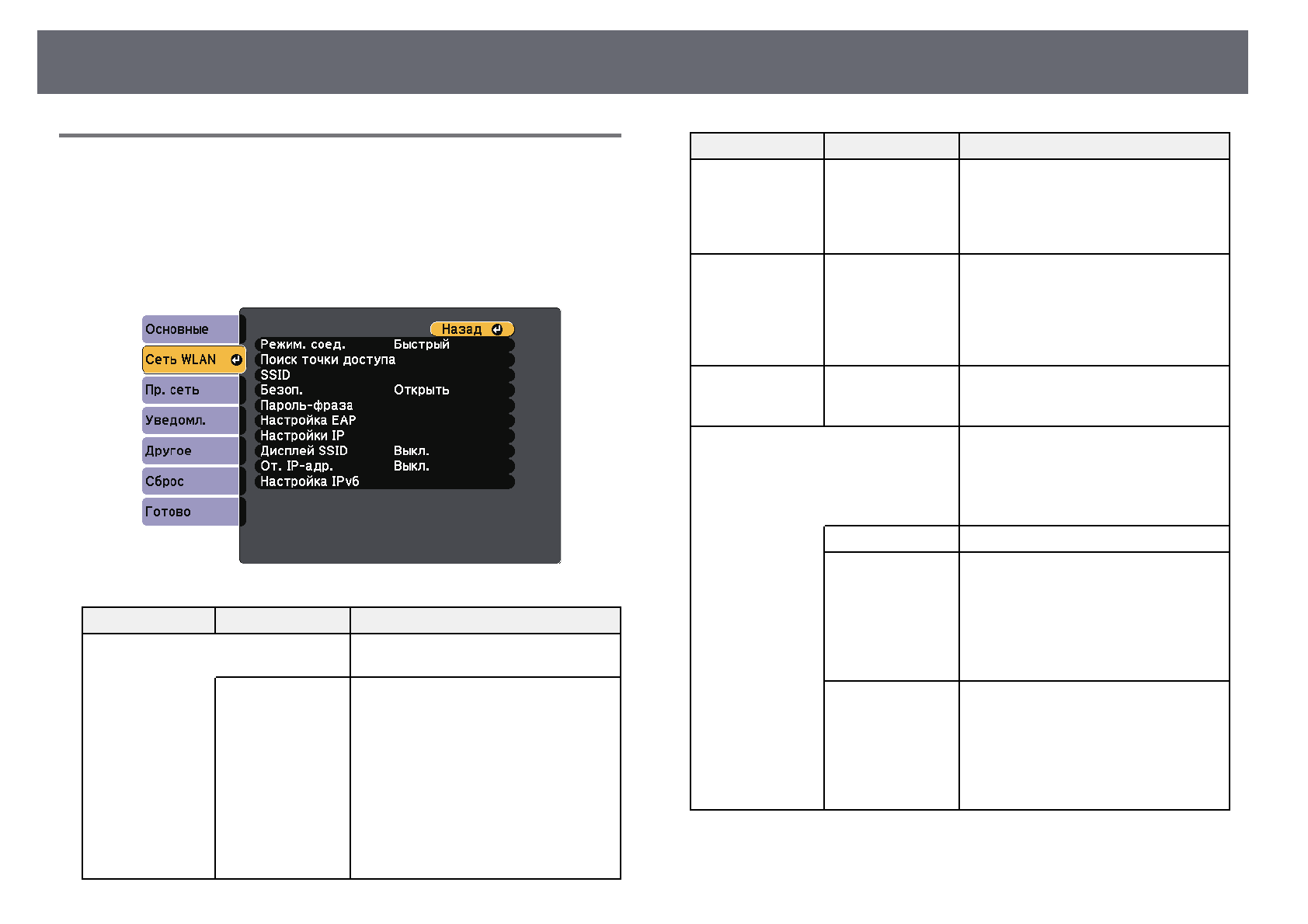1308x924 pixels.
Task: Open Настройка IPv6 submenu
Action: 309,481
